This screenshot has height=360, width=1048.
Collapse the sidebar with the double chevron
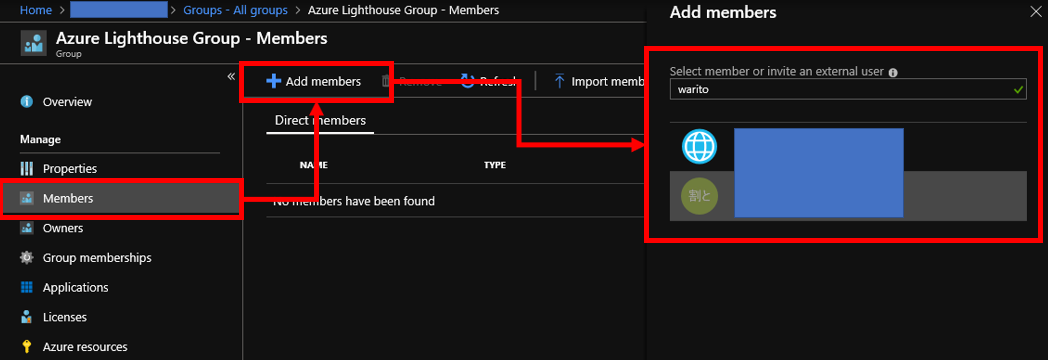(231, 76)
